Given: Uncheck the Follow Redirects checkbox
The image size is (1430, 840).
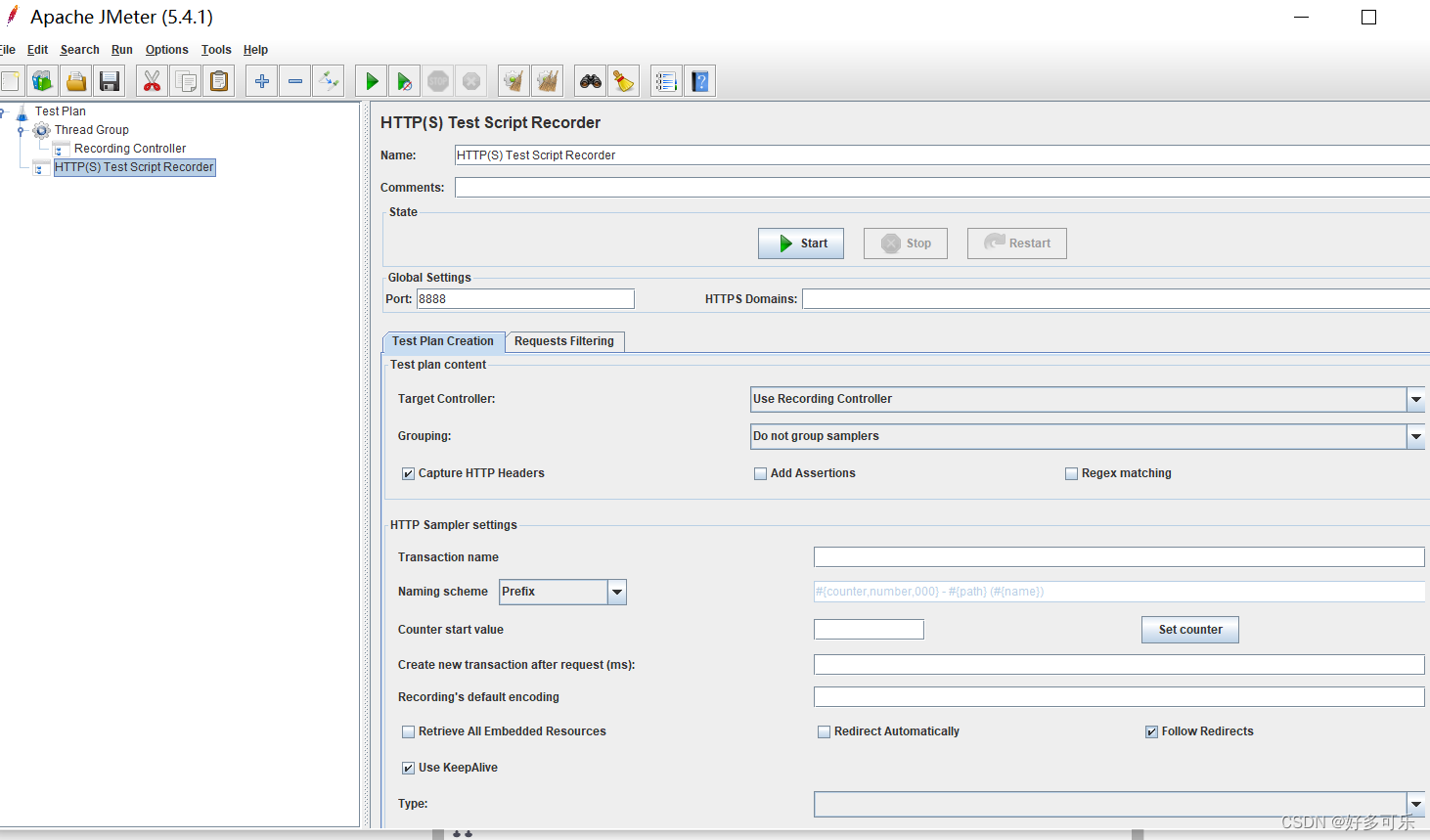Looking at the screenshot, I should tap(1151, 731).
